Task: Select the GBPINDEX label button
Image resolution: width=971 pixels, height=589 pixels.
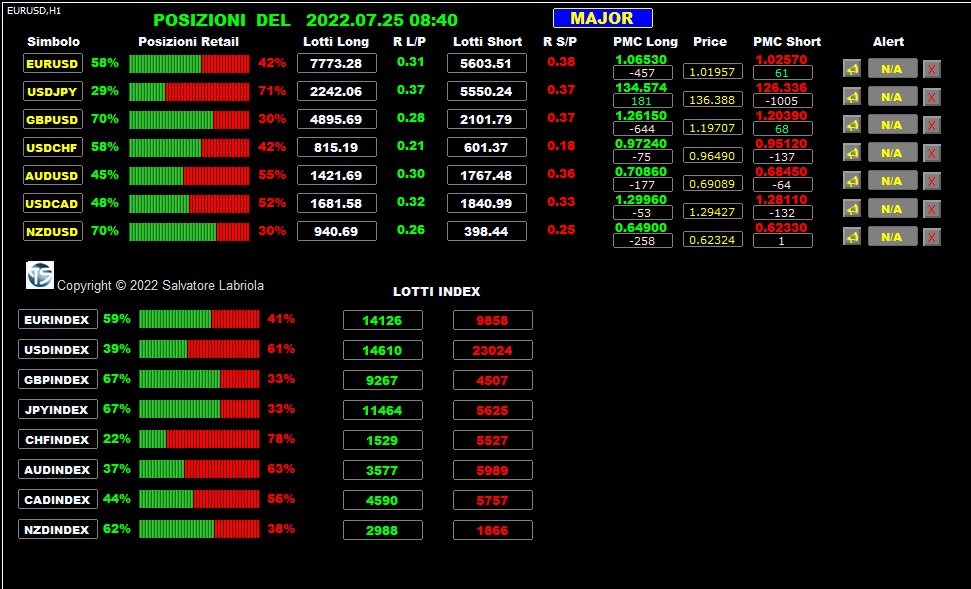Action: point(58,380)
